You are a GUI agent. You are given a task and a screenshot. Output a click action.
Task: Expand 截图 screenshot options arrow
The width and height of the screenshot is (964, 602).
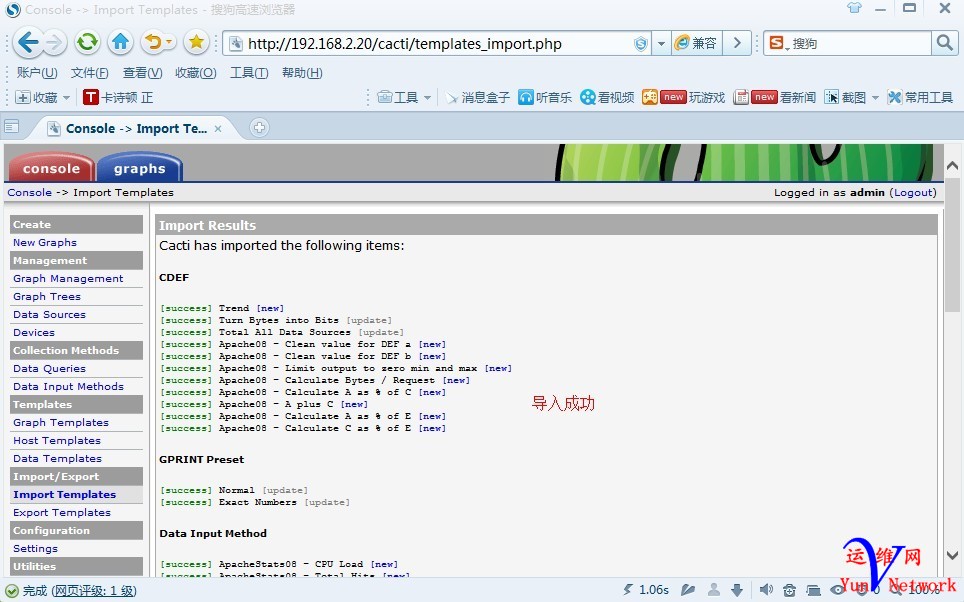875,98
